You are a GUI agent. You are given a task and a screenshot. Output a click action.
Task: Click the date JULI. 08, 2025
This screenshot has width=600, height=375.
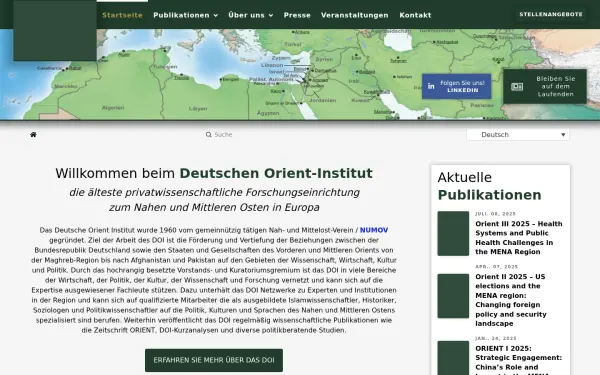pyautogui.click(x=496, y=214)
